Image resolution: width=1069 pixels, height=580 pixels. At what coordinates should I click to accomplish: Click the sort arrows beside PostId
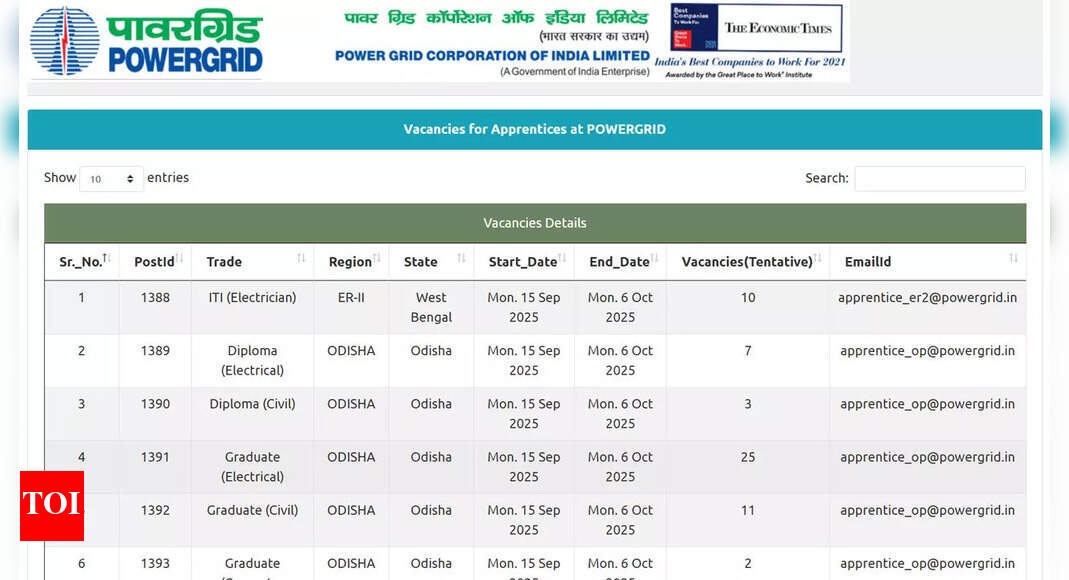[x=179, y=258]
